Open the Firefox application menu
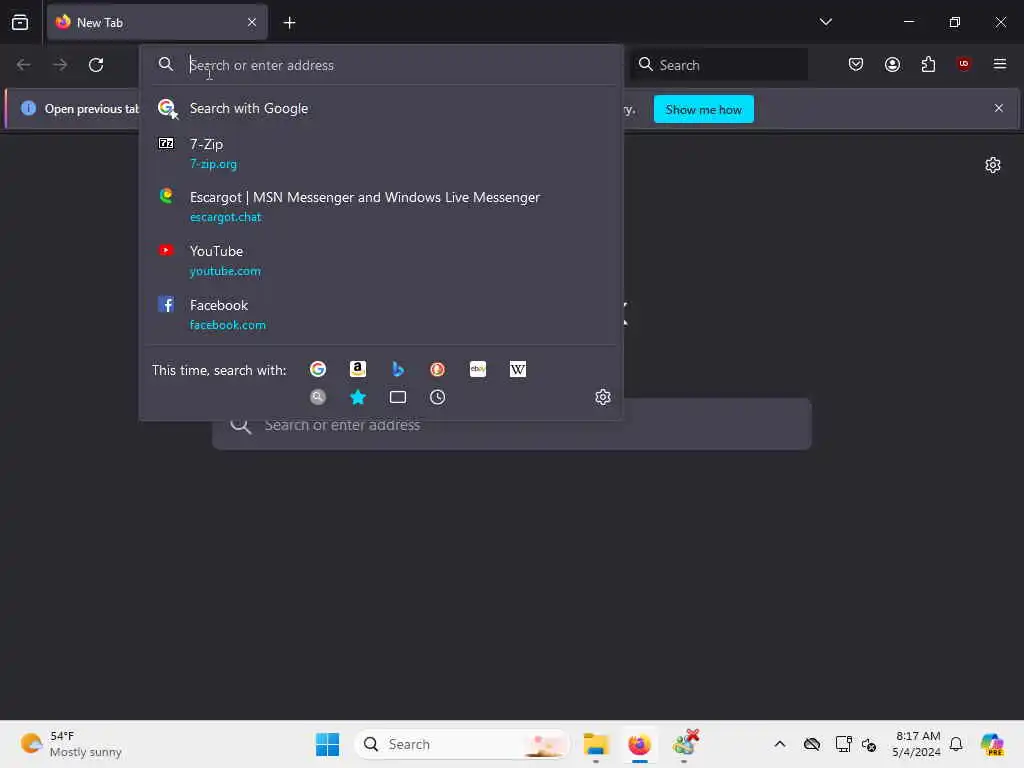Image resolution: width=1024 pixels, height=768 pixels. click(1000, 64)
